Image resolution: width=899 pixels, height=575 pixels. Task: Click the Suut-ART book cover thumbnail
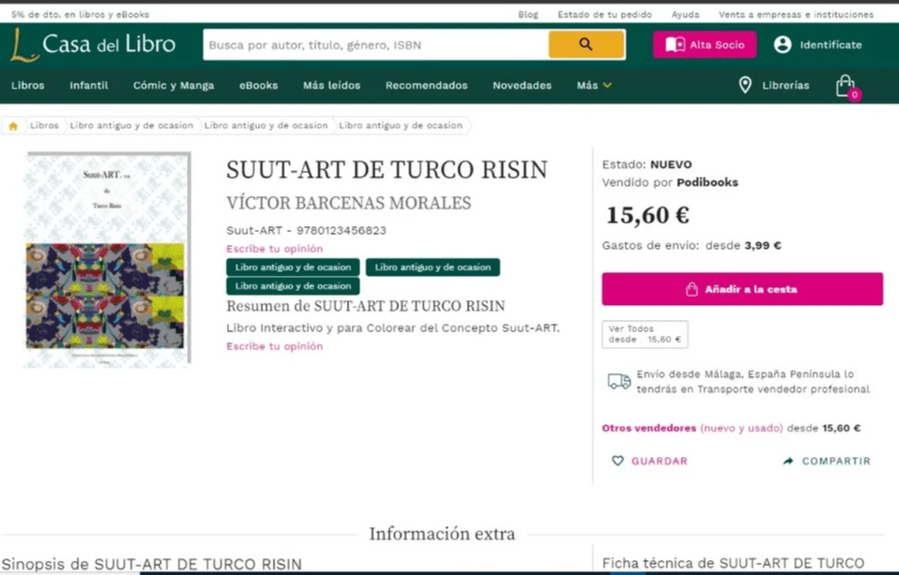107,259
